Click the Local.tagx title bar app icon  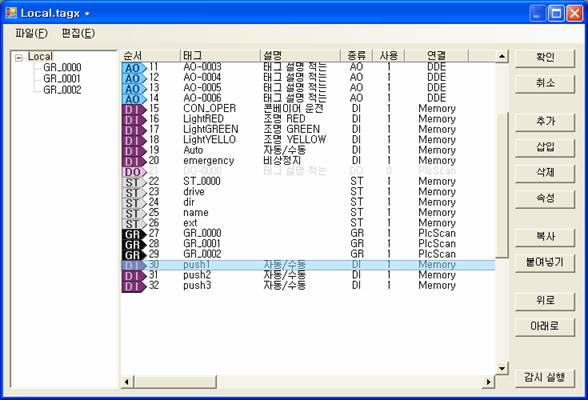11,13
